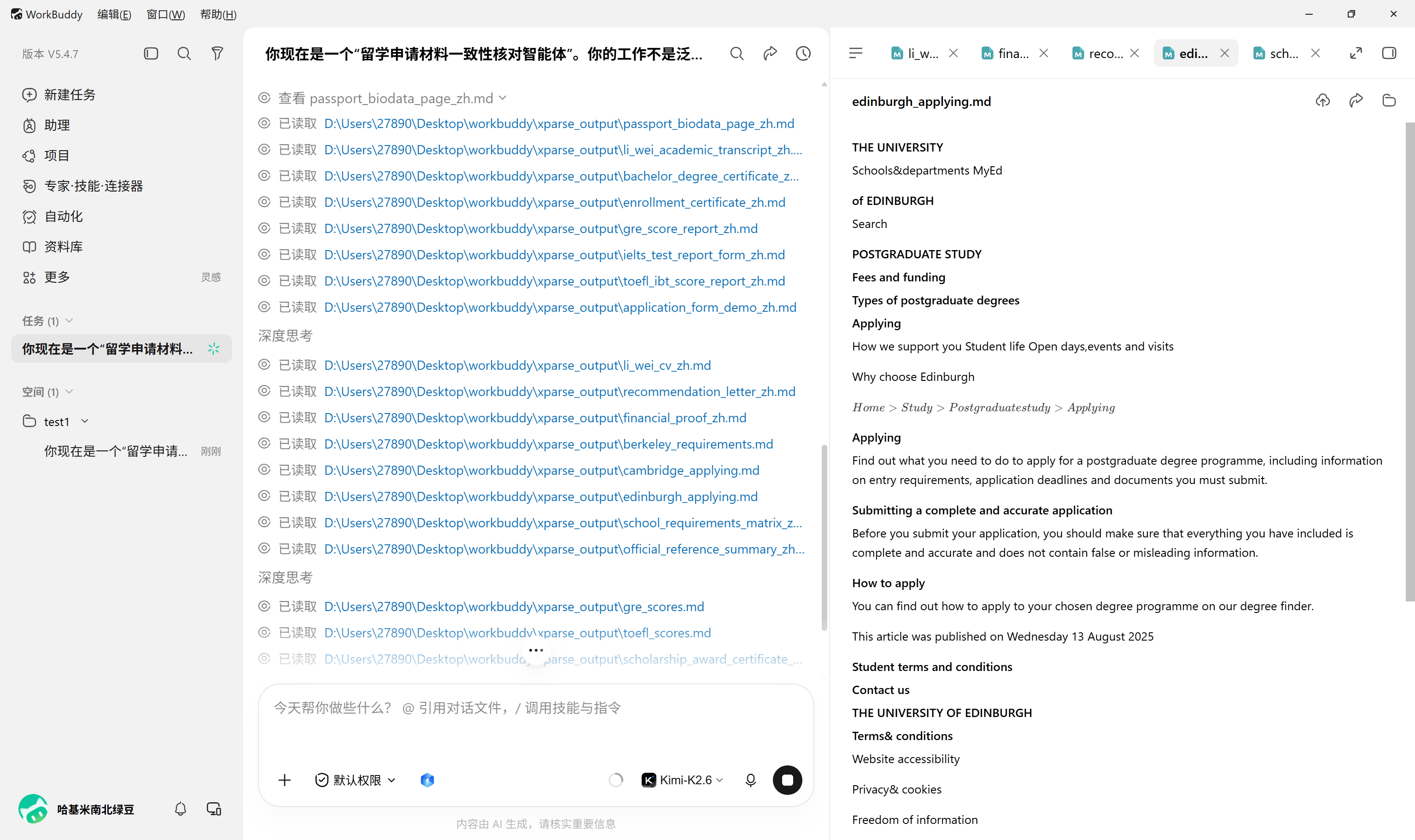Expand the test1 space chevron
Screen dimensions: 1415x840
85,421
